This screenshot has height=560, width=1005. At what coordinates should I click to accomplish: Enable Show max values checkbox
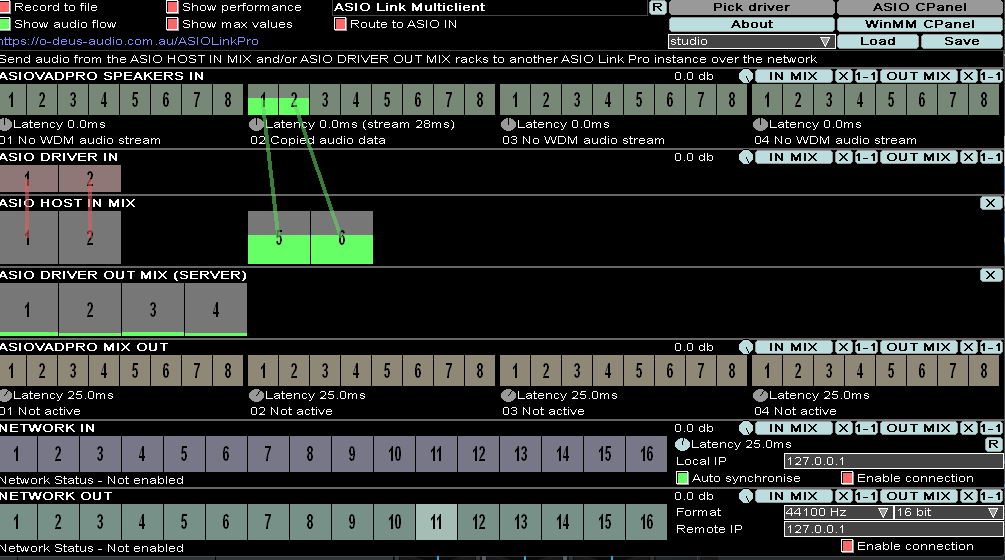(172, 24)
